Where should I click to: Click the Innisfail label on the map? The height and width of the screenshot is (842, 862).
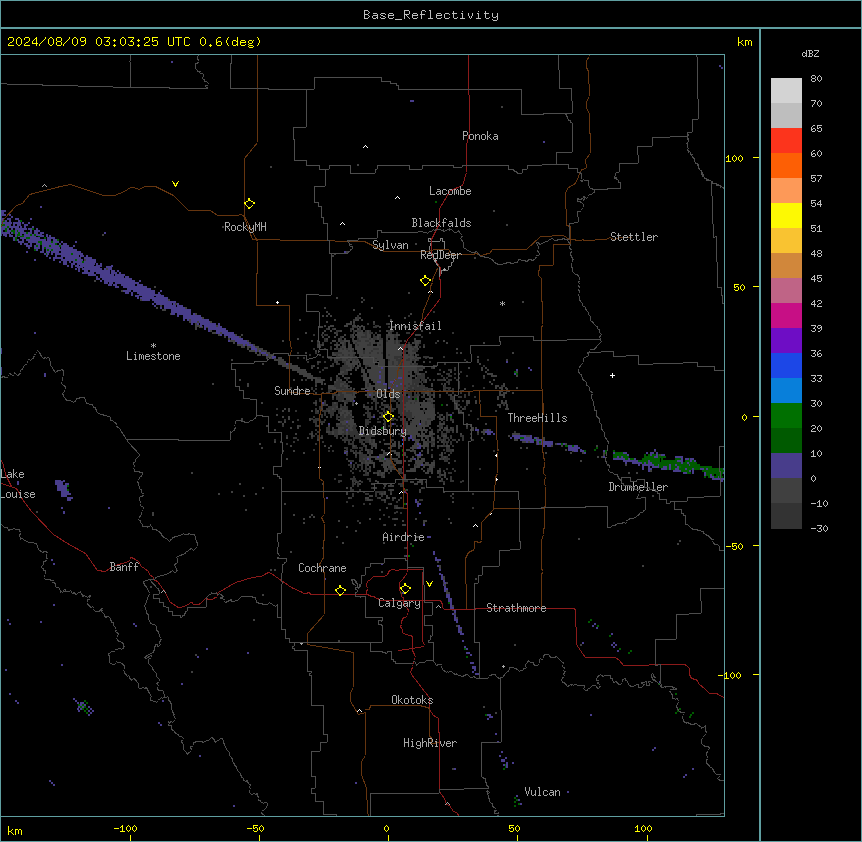(415, 326)
